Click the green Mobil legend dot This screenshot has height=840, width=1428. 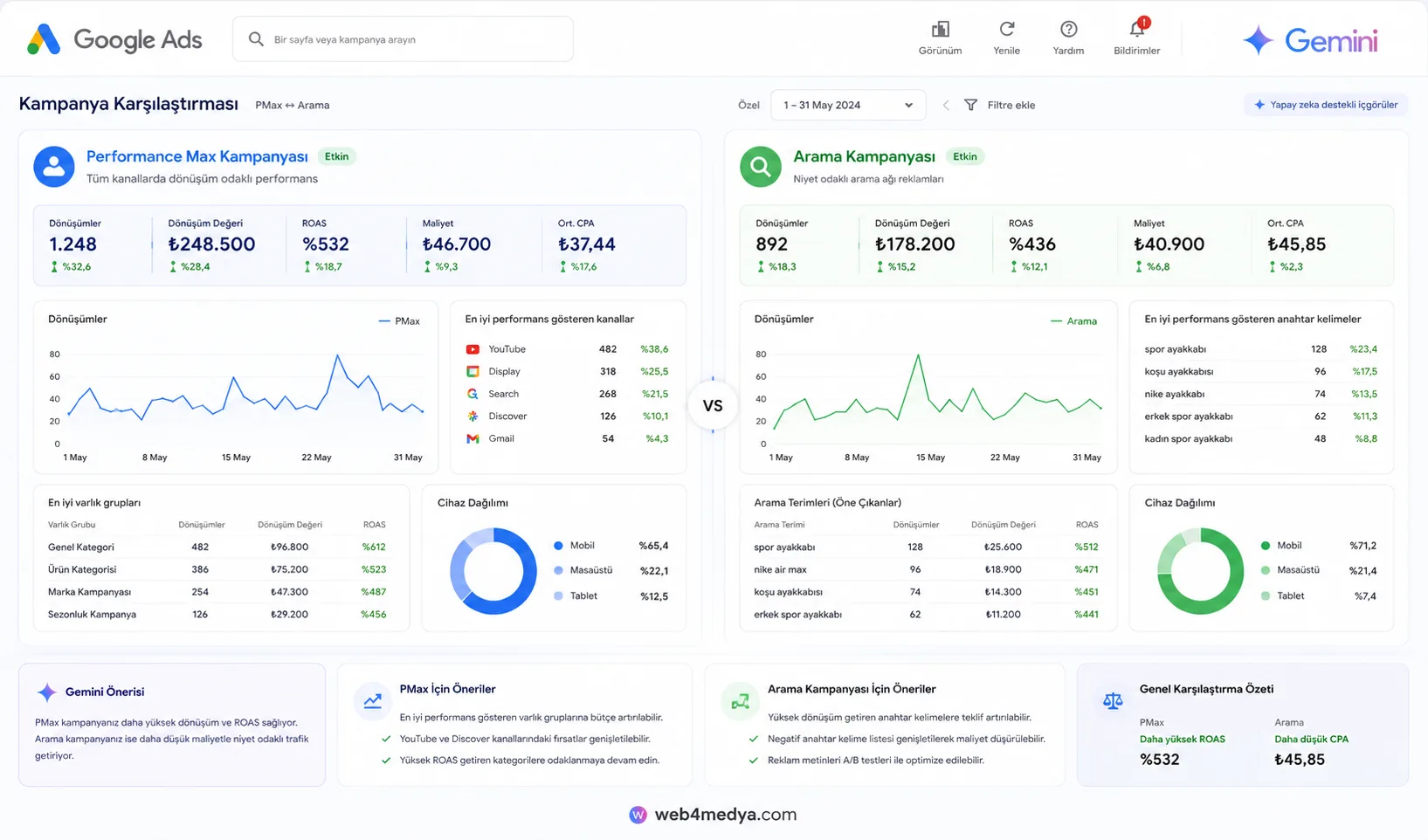(1266, 546)
